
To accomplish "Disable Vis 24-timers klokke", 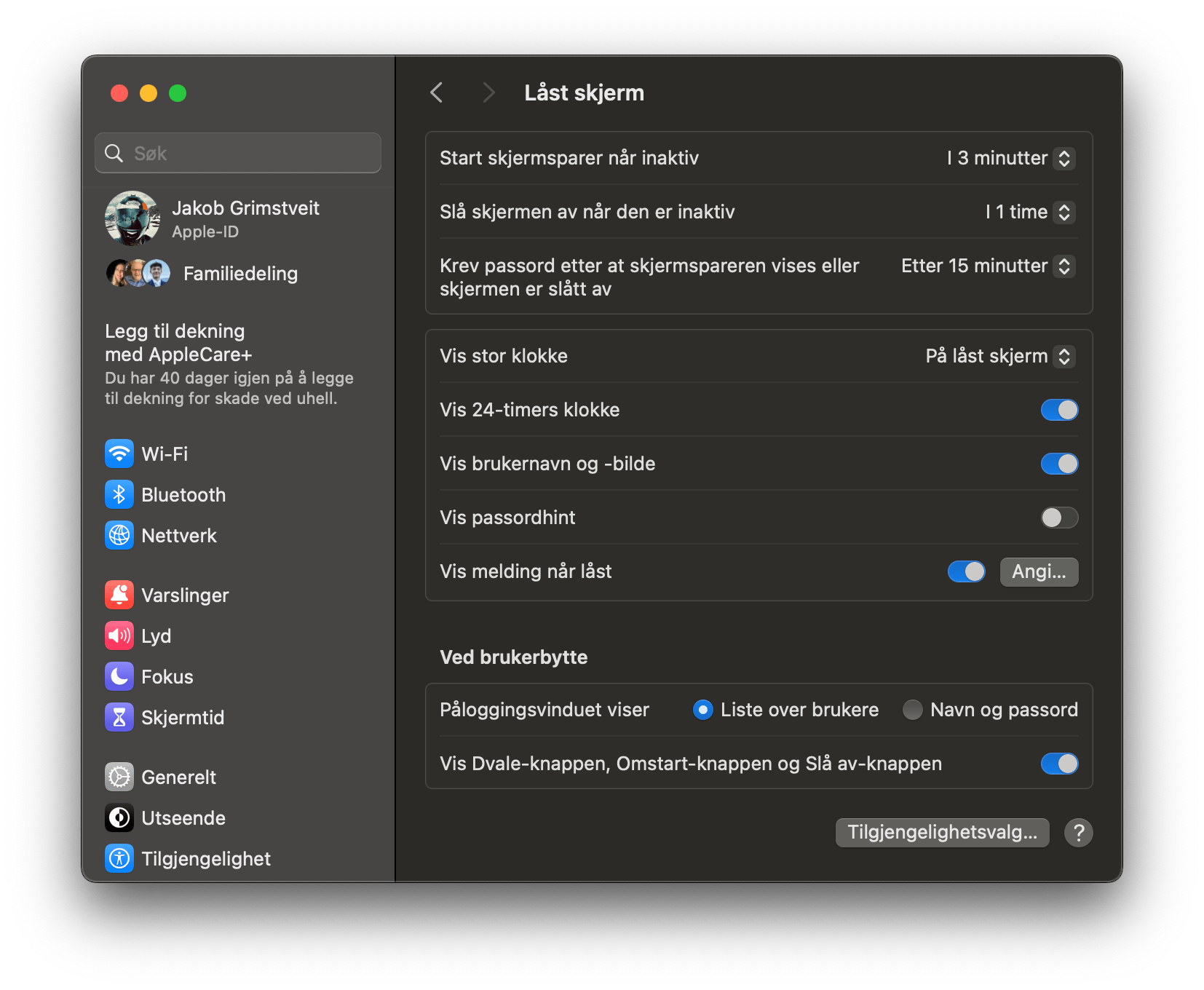I will tap(1060, 410).
